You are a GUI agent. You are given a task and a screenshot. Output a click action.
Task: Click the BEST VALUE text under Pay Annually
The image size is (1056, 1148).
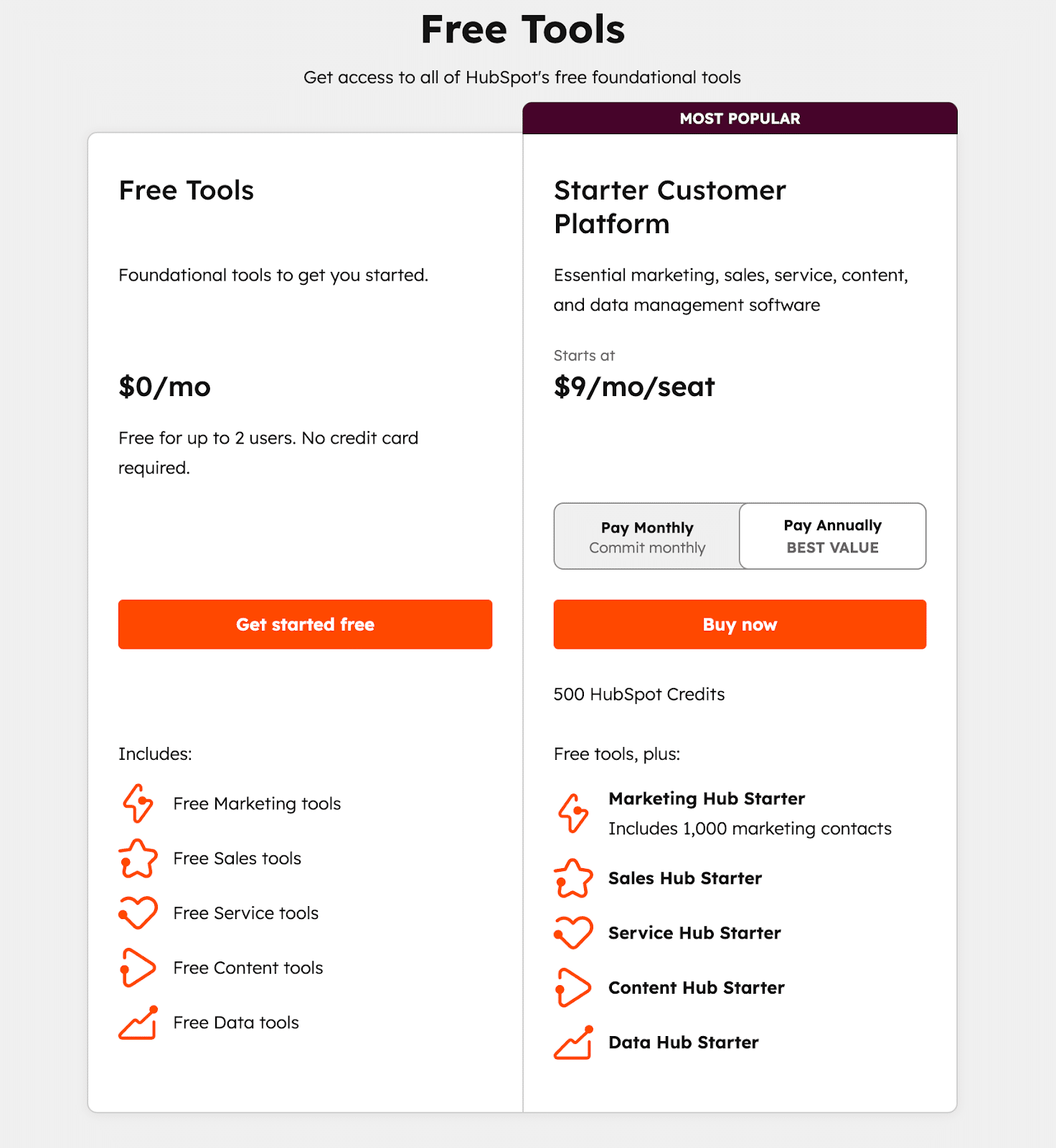point(831,547)
